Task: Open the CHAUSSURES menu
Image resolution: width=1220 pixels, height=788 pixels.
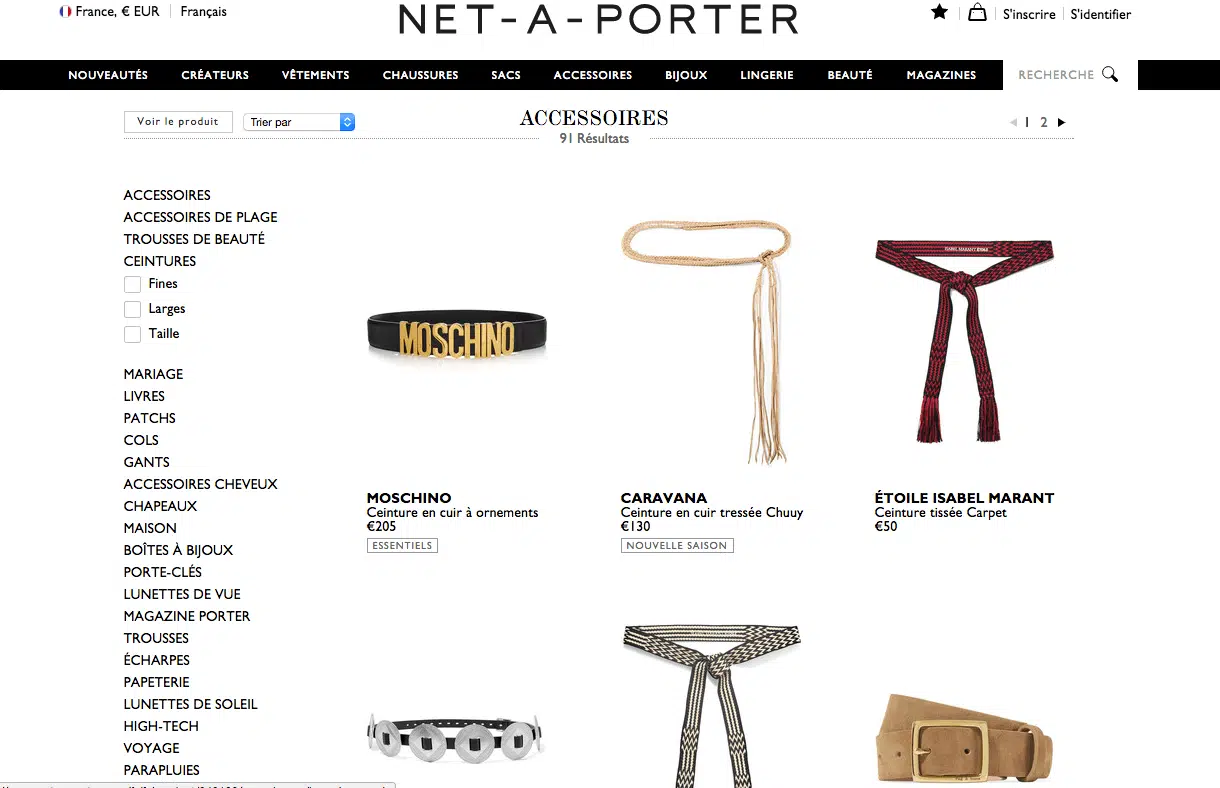Action: 420,75
